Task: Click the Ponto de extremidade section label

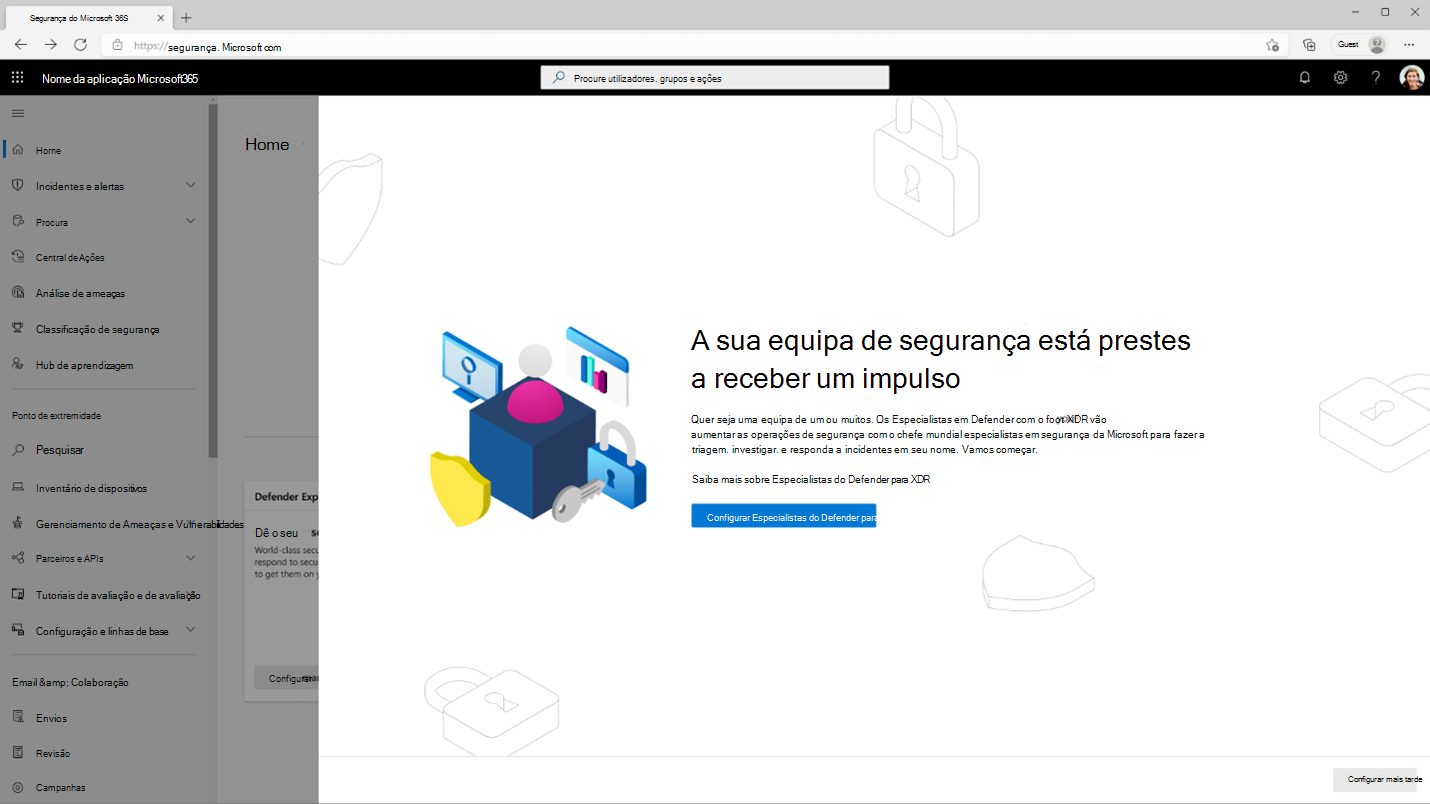Action: pyautogui.click(x=56, y=416)
